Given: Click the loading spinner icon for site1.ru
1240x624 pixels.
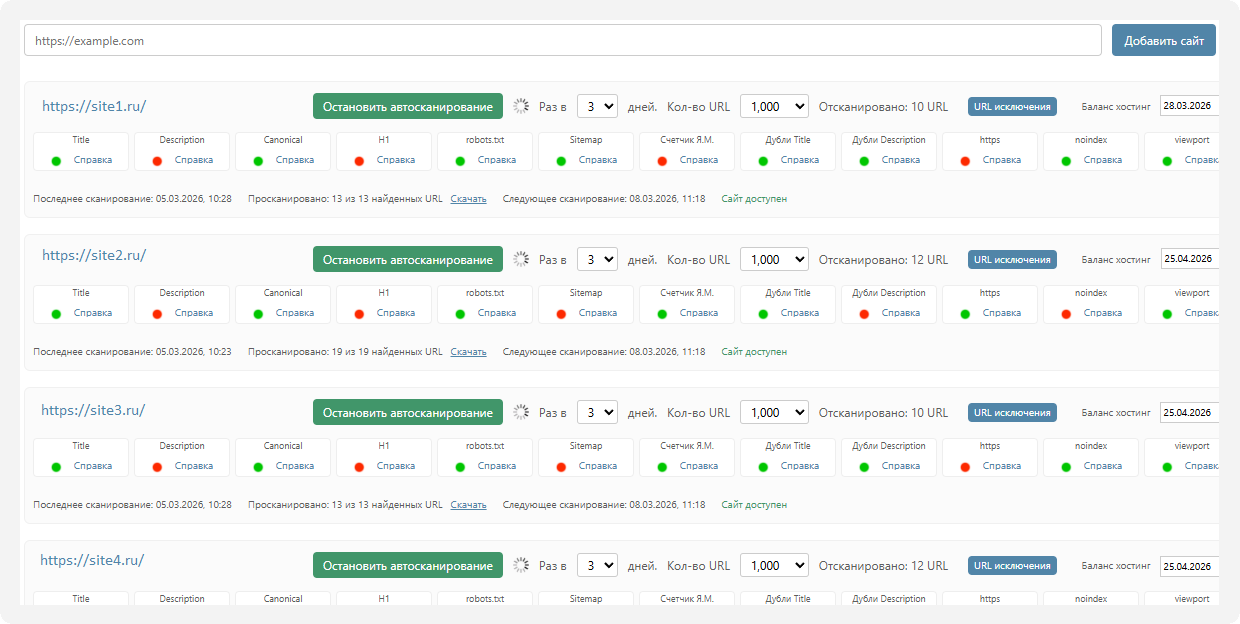Looking at the screenshot, I should [521, 106].
